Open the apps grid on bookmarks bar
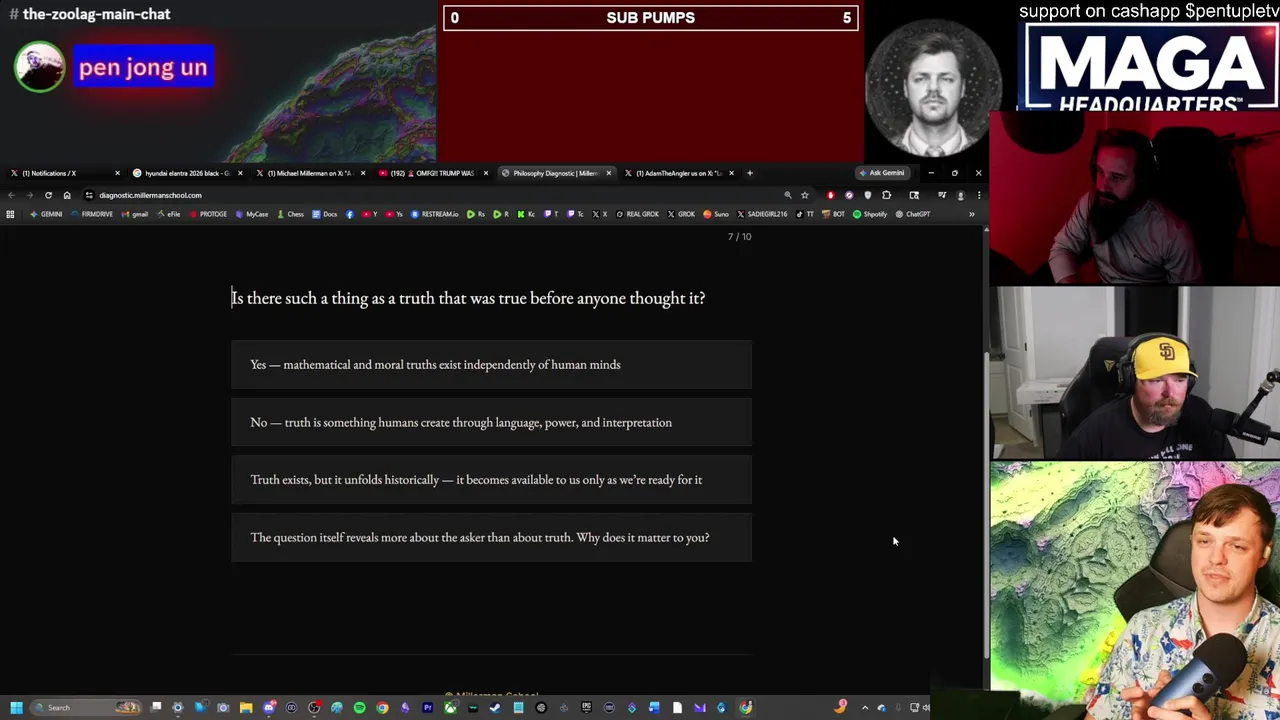Image resolution: width=1280 pixels, height=720 pixels. pos(10,214)
